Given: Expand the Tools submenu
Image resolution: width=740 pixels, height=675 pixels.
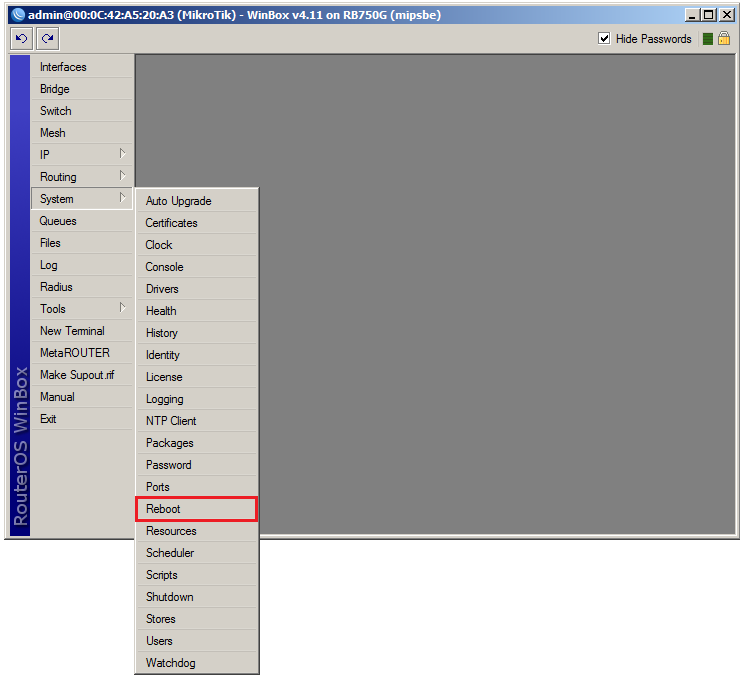Looking at the screenshot, I should pos(82,309).
